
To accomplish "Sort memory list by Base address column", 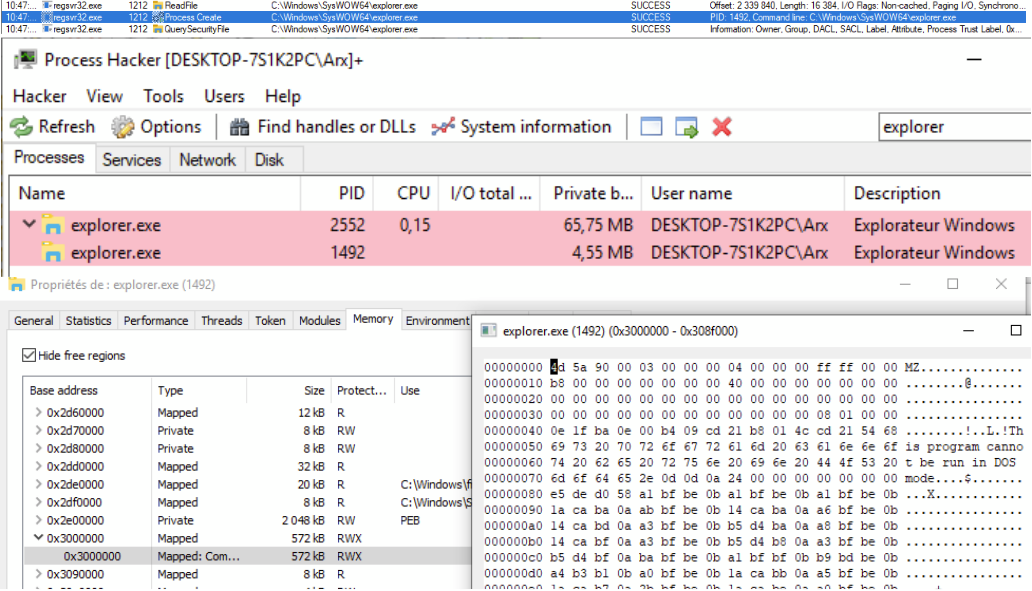I will tap(87, 390).
